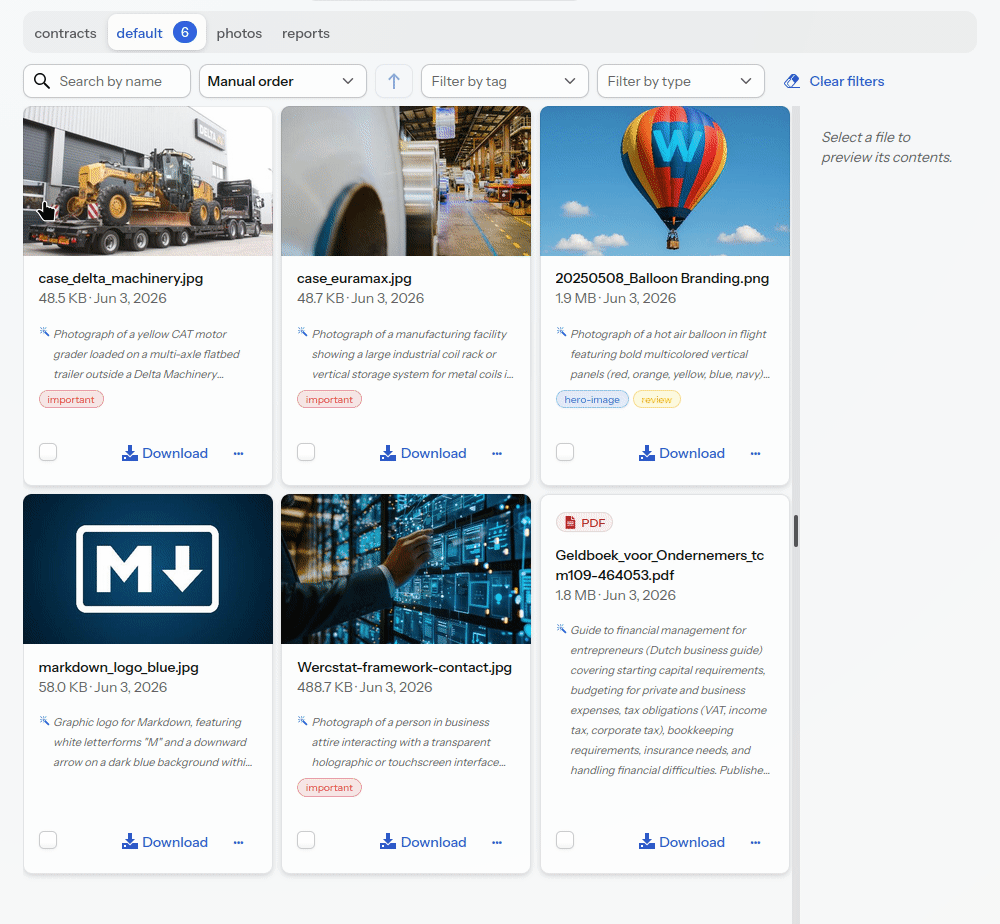1000x924 pixels.
Task: Click download icon for case_euramax.jpg
Action: 388,453
